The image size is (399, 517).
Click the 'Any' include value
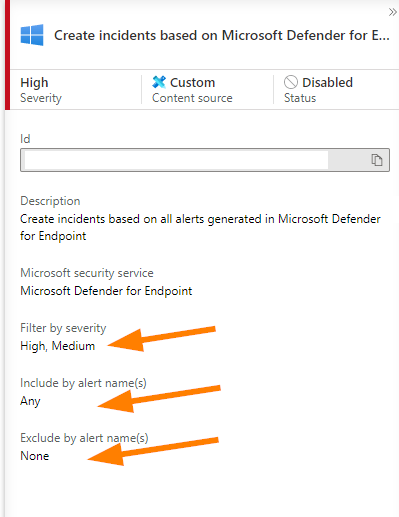pos(30,401)
